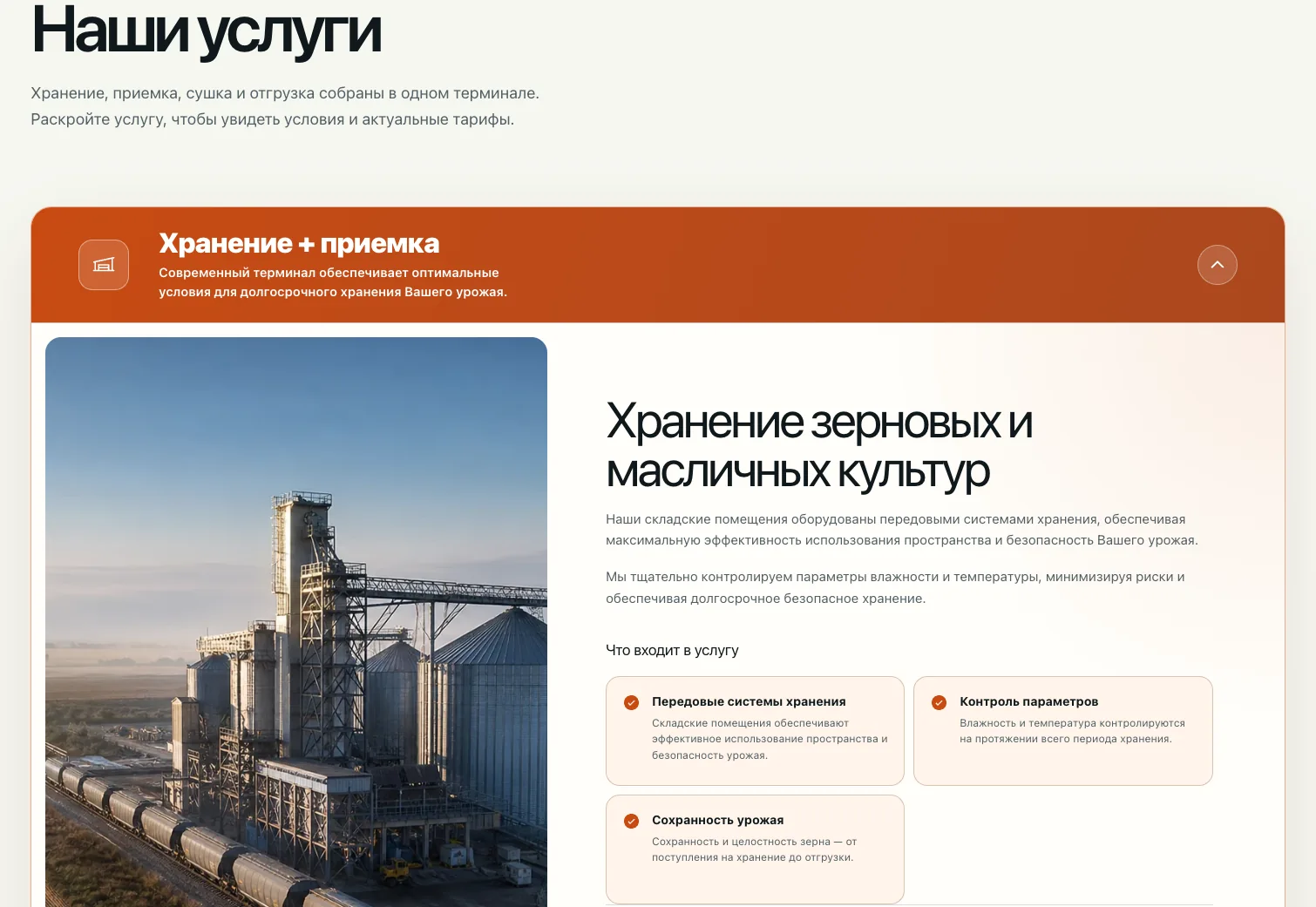Screen dimensions: 1316x907
Task: Click the text «Раскройте услугу, чтобы увидеть условия»
Action: [x=189, y=119]
